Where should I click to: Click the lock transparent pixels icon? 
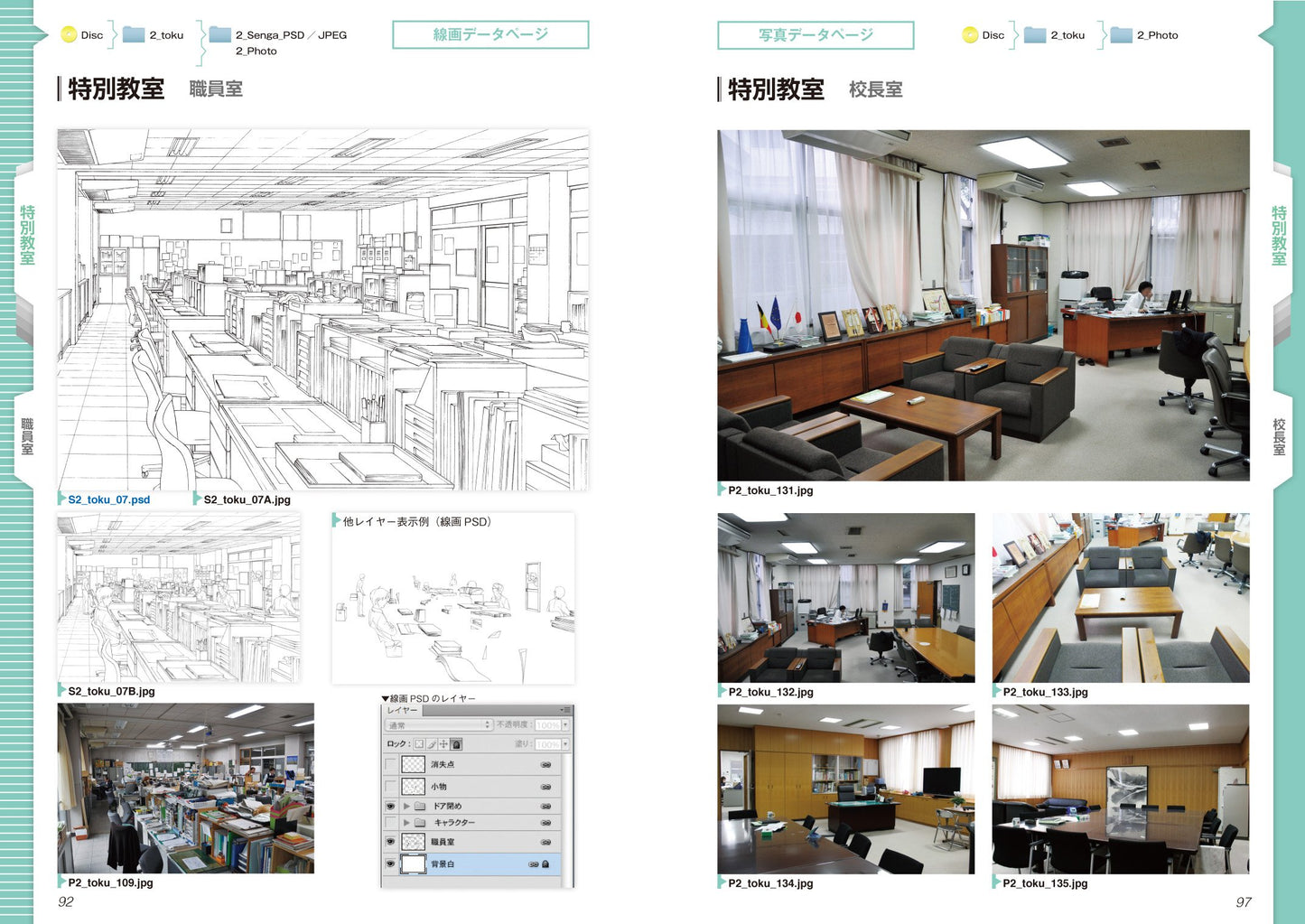419,744
